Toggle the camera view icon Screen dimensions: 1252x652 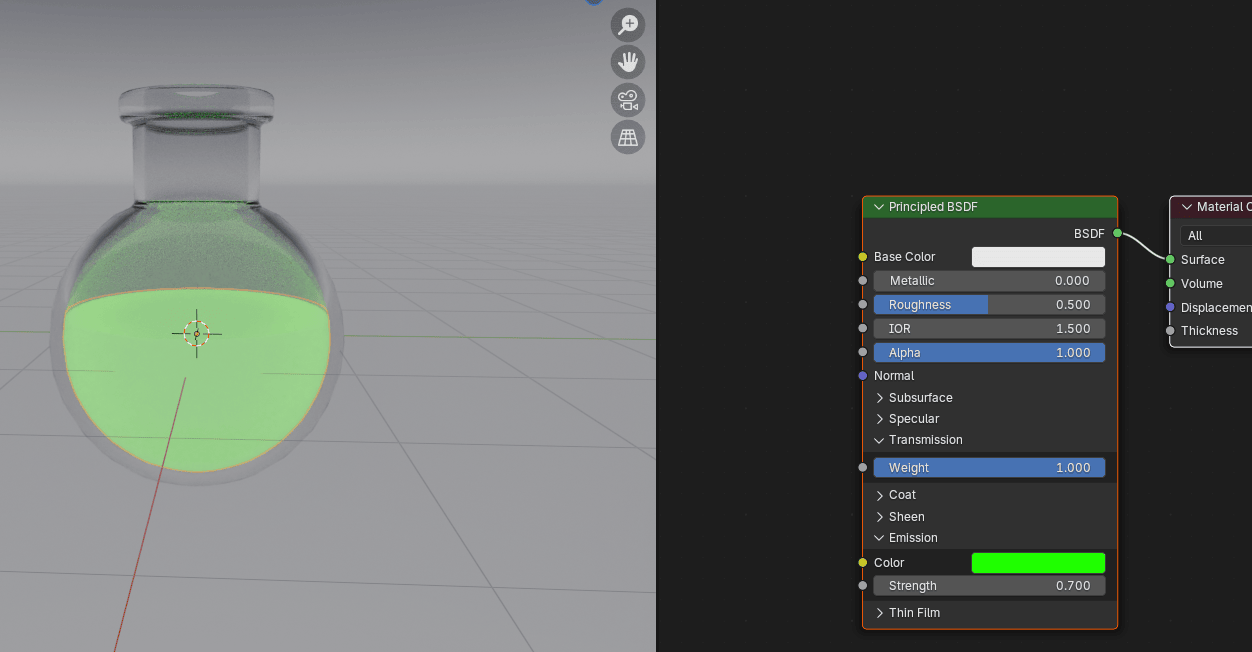pos(628,100)
